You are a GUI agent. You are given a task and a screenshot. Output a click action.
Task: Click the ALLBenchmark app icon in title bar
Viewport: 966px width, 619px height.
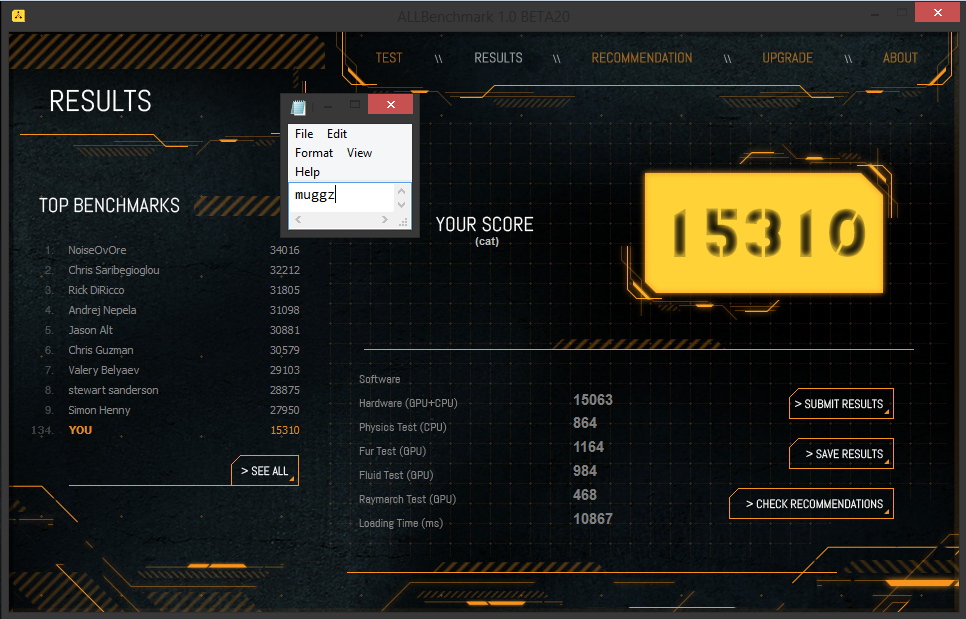[x=18, y=16]
